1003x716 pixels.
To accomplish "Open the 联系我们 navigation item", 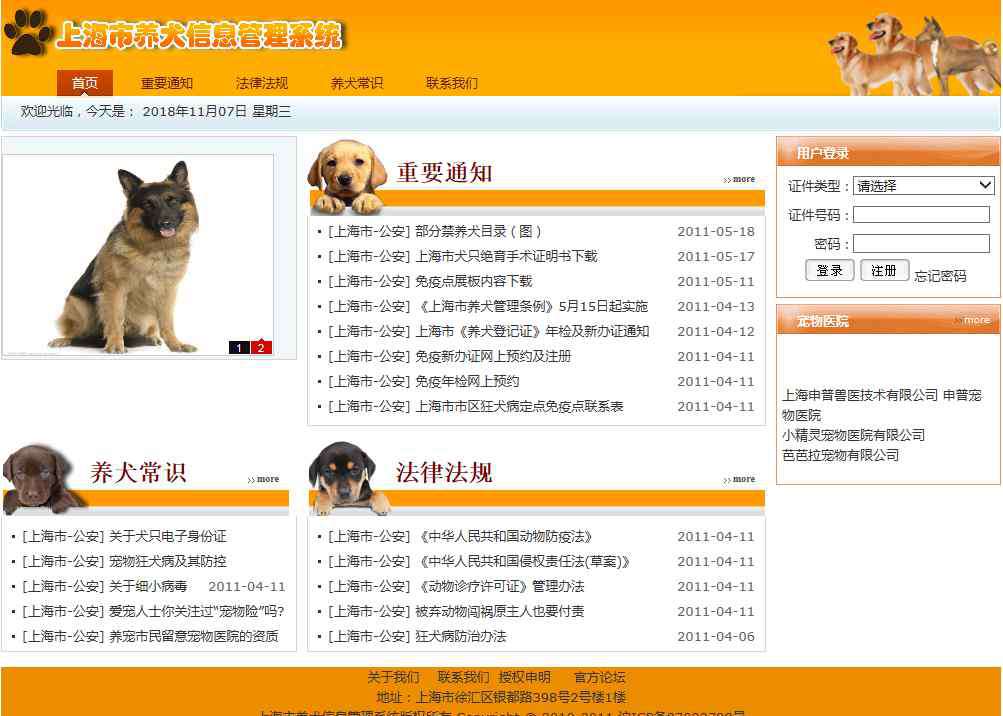I will point(452,83).
